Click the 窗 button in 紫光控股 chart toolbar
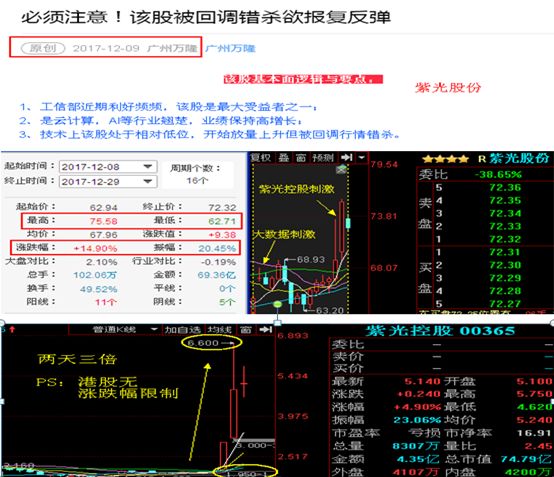This screenshot has width=554, height=477. coord(246,330)
